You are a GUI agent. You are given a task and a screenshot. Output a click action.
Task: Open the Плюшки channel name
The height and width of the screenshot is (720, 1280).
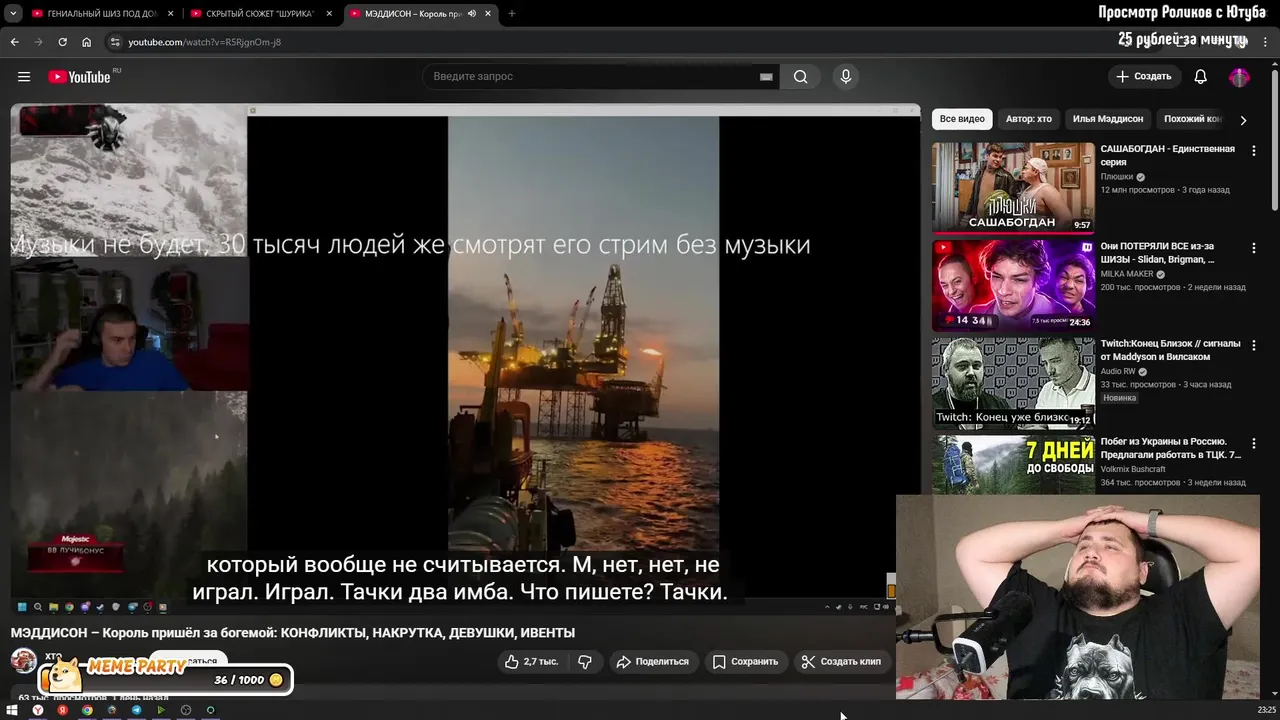coord(1117,177)
